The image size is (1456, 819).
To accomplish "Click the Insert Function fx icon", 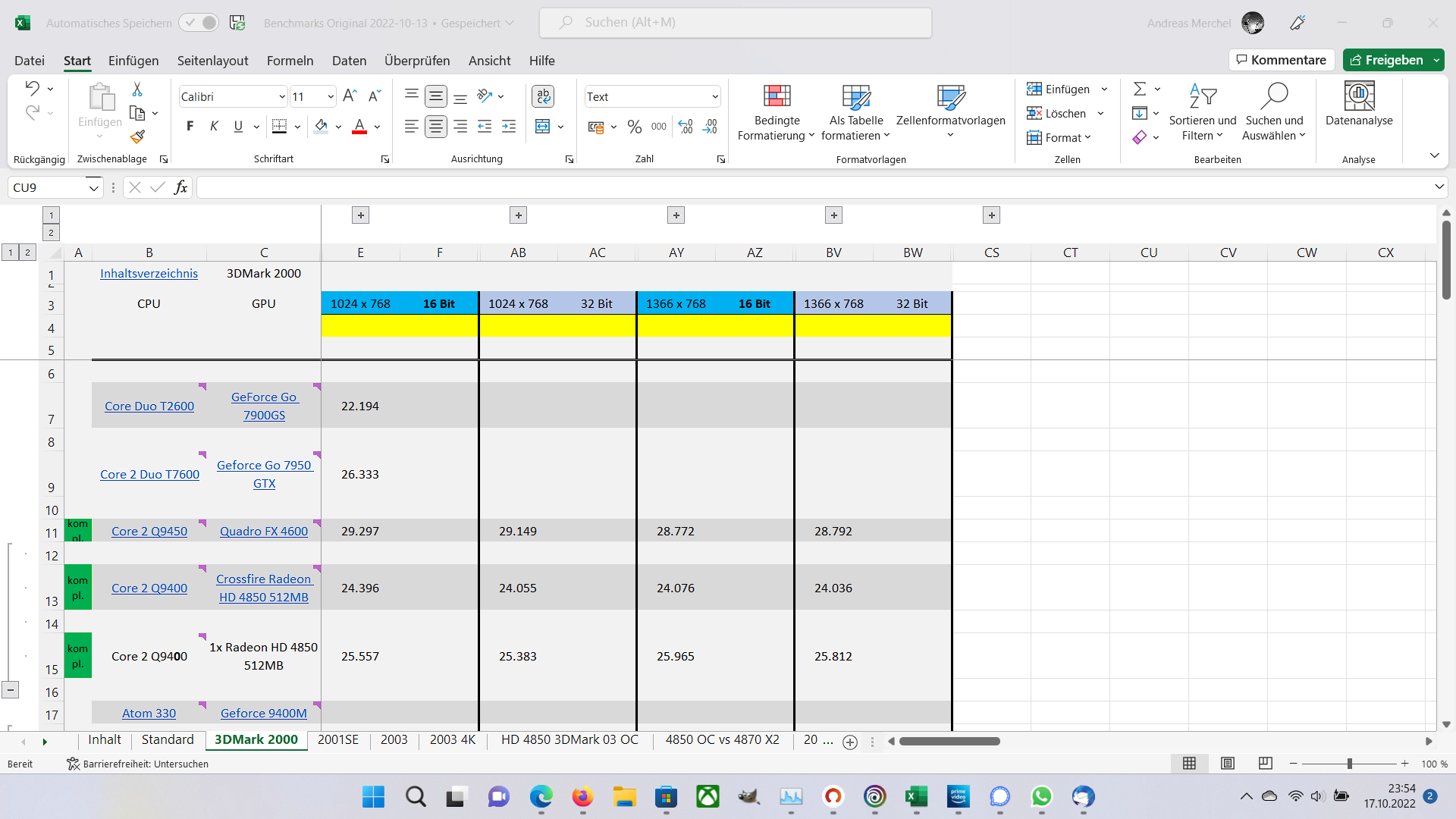I will click(x=180, y=187).
